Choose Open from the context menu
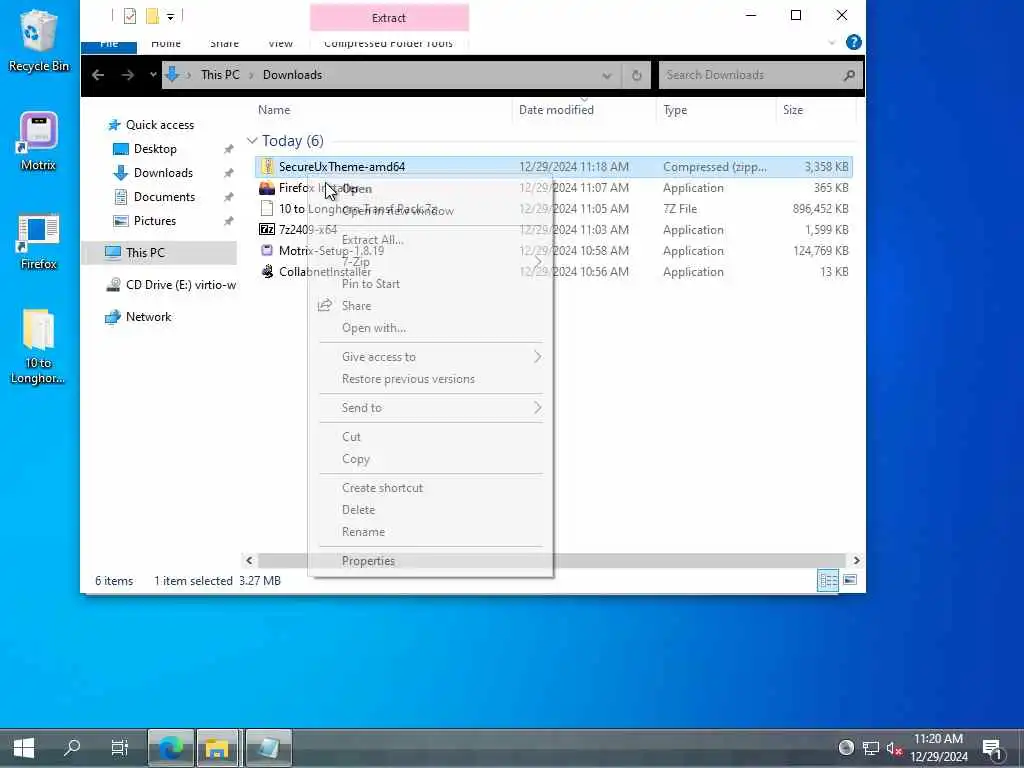 (x=431, y=189)
